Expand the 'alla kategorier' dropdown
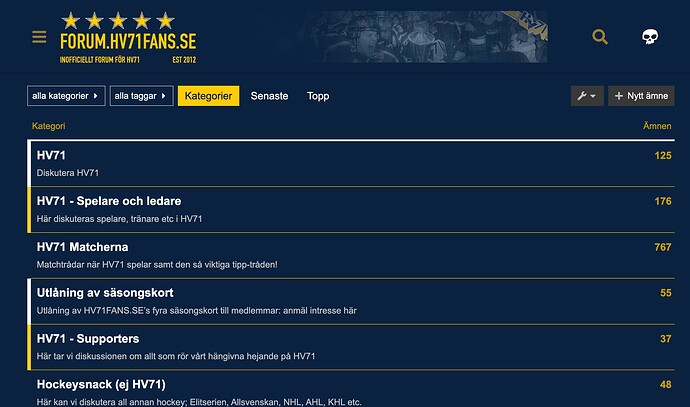 (66, 96)
